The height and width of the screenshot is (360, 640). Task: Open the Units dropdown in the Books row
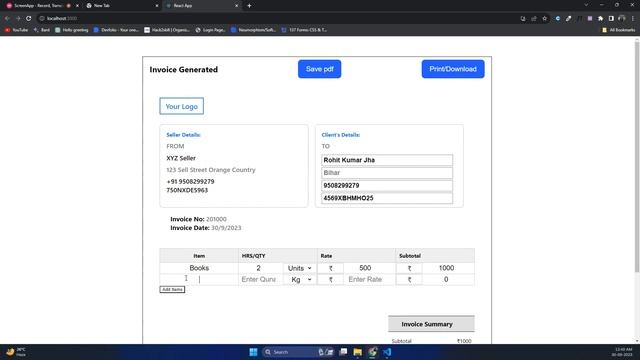tap(300, 268)
